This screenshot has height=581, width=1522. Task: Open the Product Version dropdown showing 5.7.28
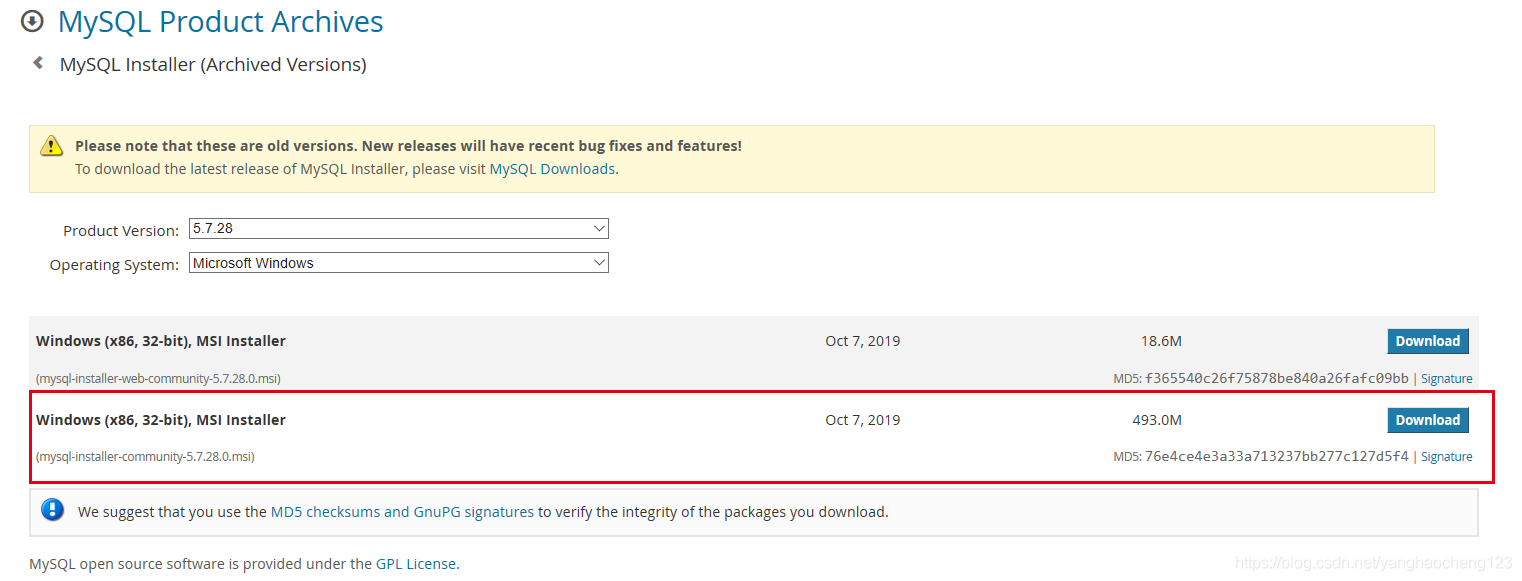[399, 229]
